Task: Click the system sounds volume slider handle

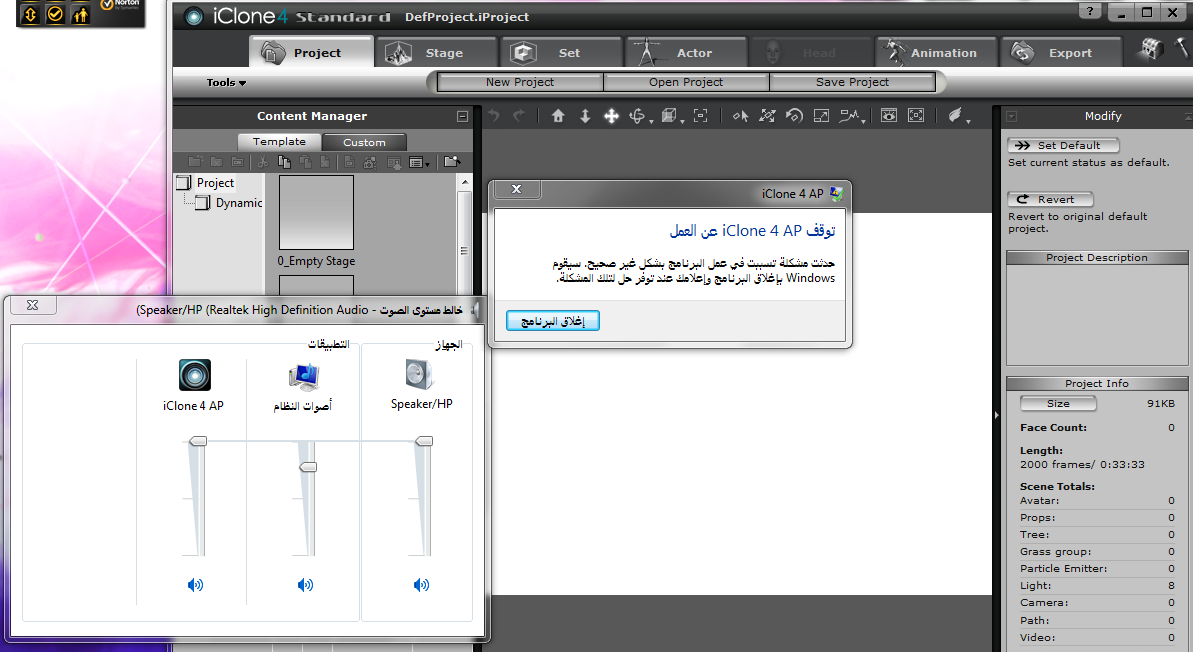Action: [308, 467]
